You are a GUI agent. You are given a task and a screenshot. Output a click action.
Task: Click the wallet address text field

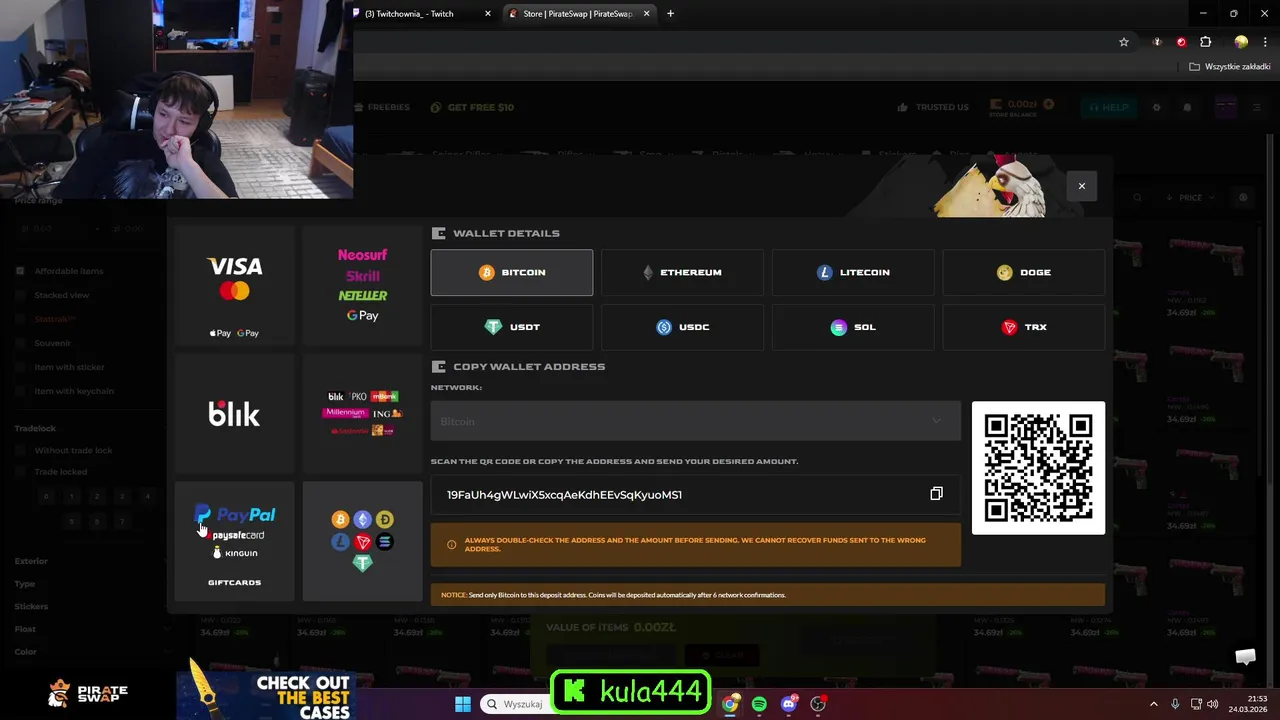click(696, 494)
